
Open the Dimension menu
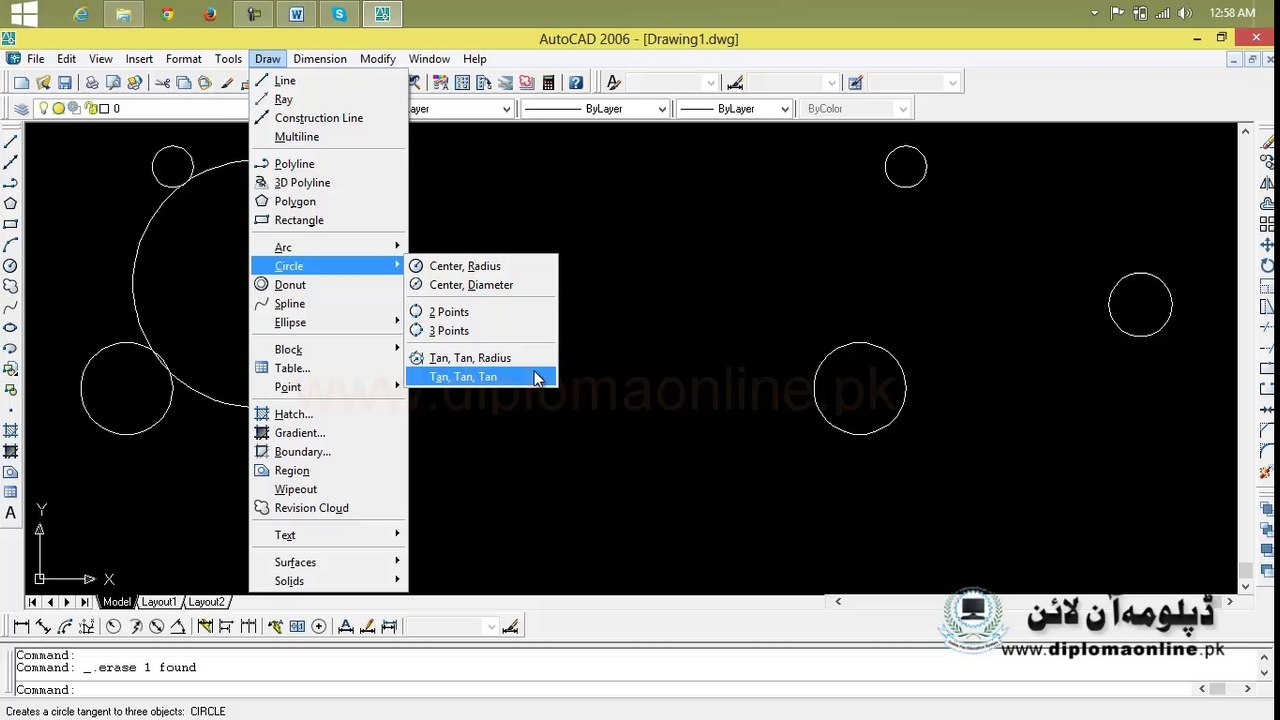pos(320,59)
